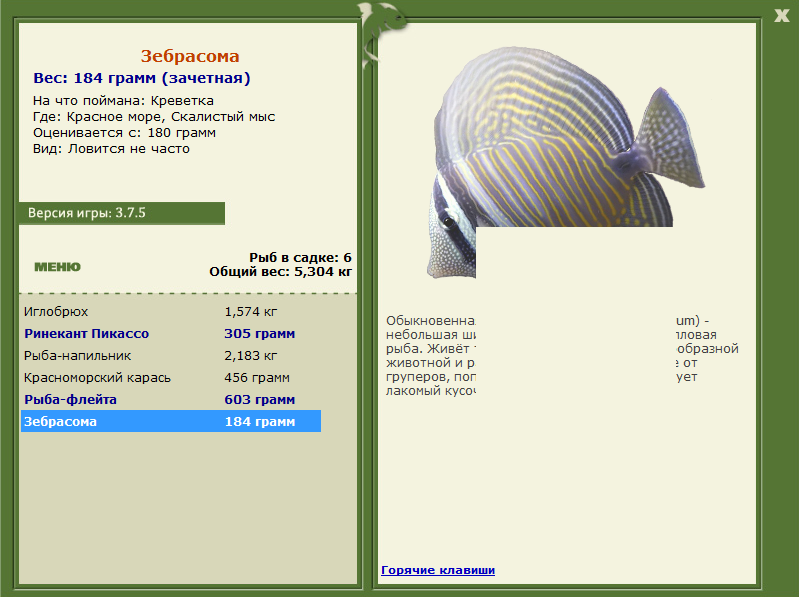Click the Версия игры: 3.7.5 label
This screenshot has height=597, width=799.
point(87,212)
